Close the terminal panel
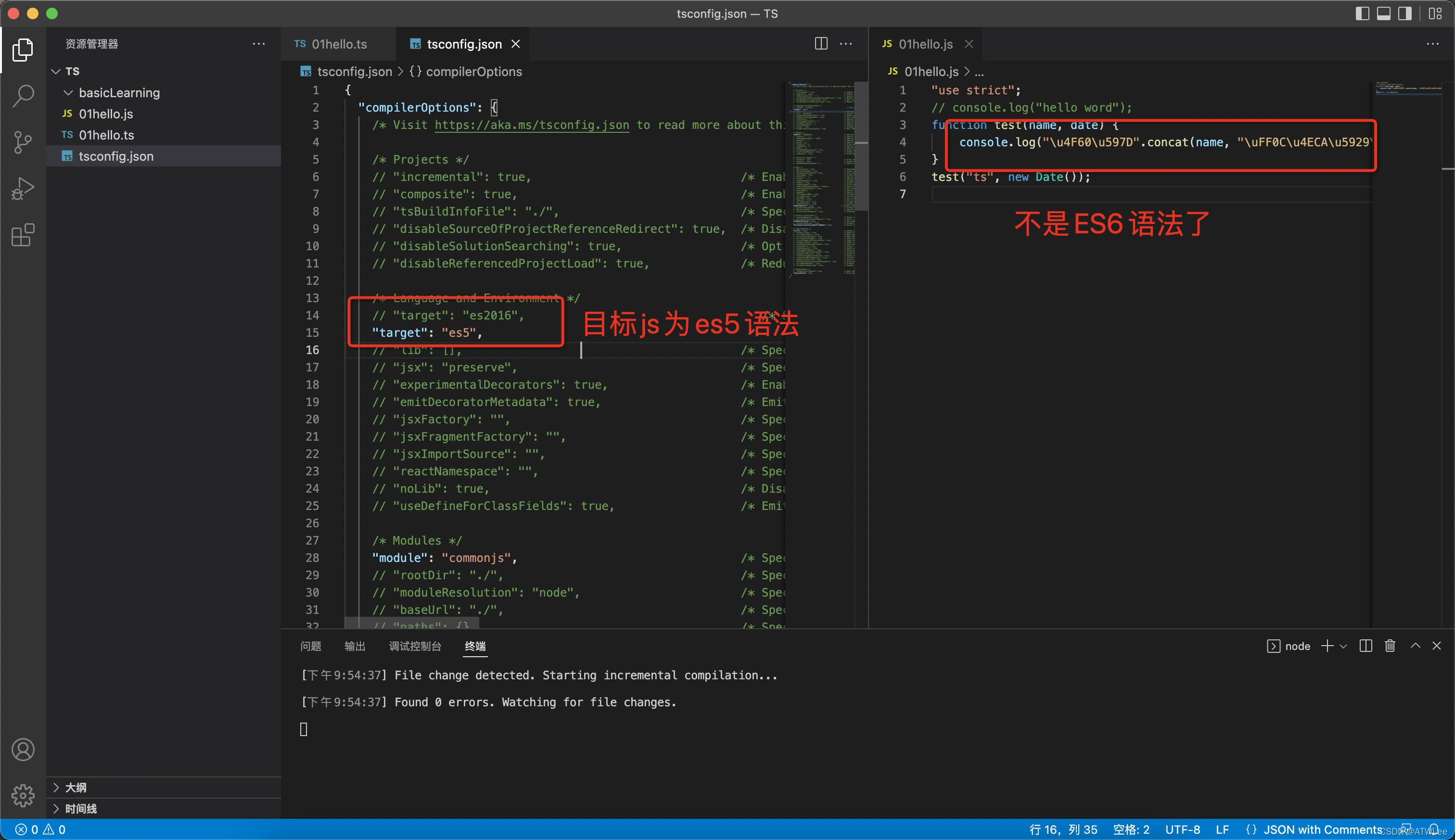This screenshot has height=840, width=1455. [x=1437, y=646]
